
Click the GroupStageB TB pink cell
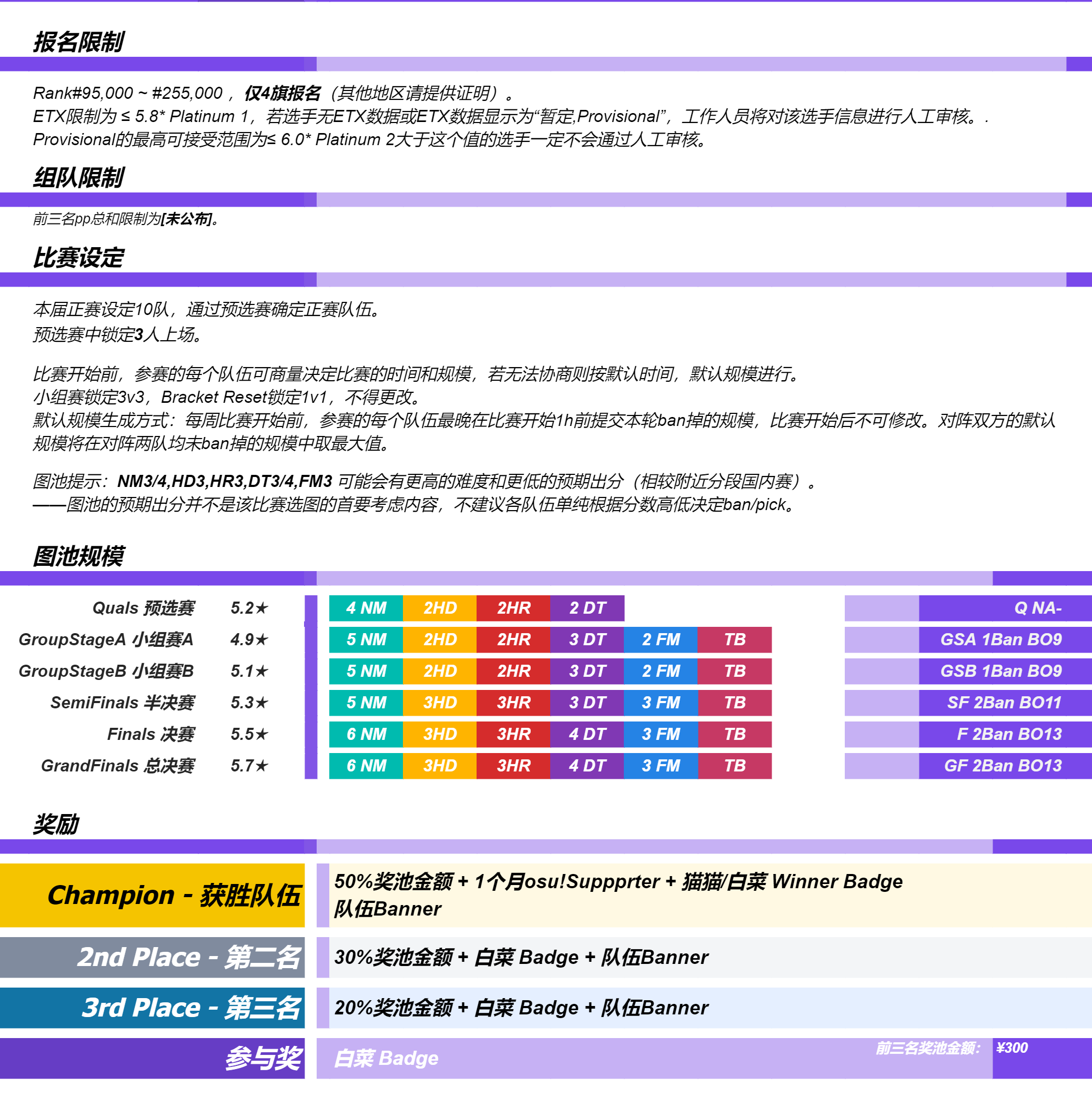click(734, 671)
